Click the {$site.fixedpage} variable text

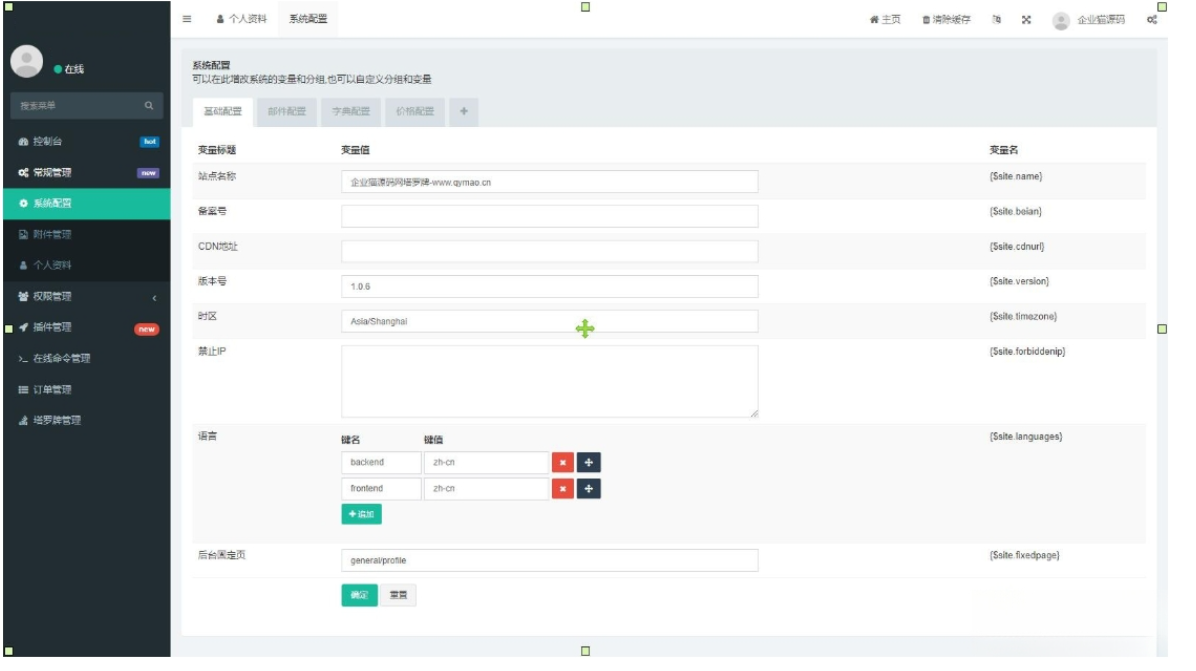click(1024, 556)
